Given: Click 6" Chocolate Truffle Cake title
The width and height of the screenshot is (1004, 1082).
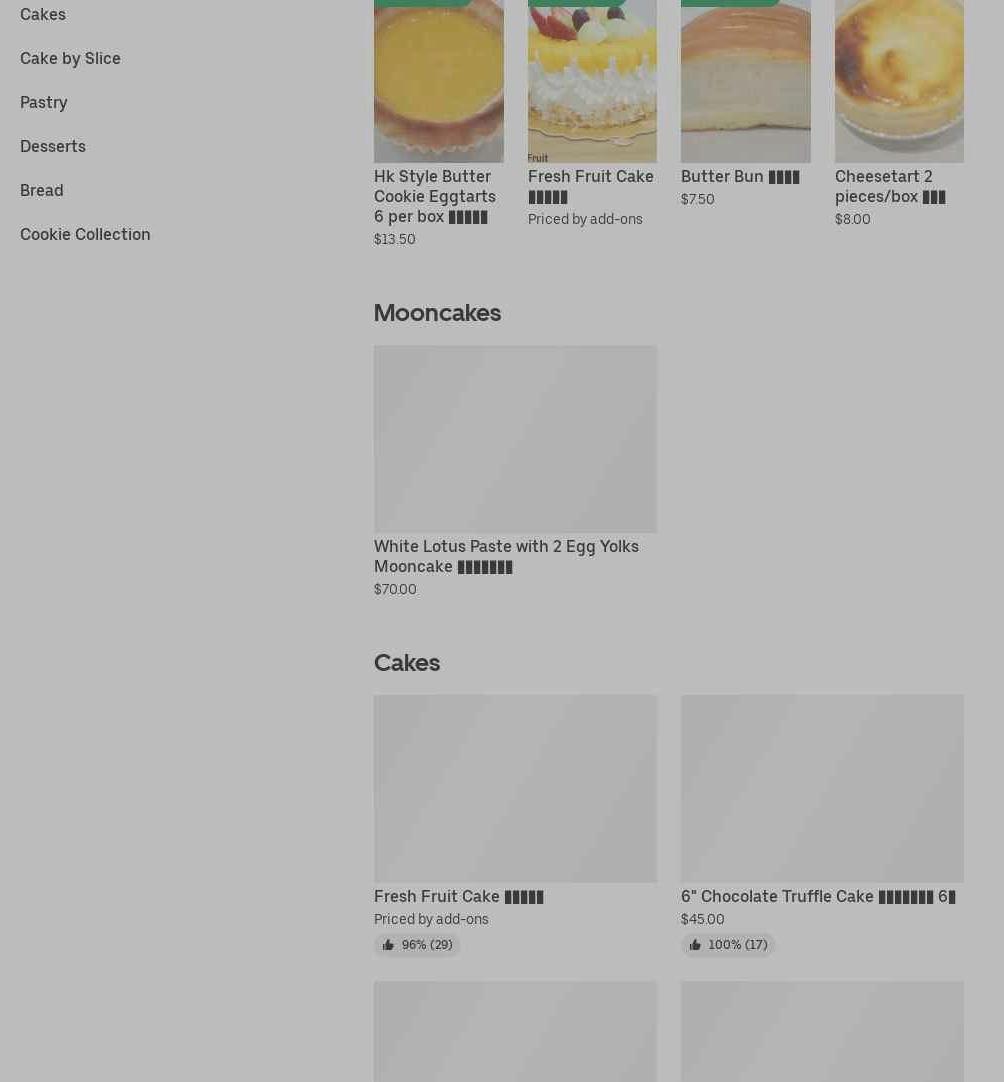Looking at the screenshot, I should pyautogui.click(x=818, y=896).
